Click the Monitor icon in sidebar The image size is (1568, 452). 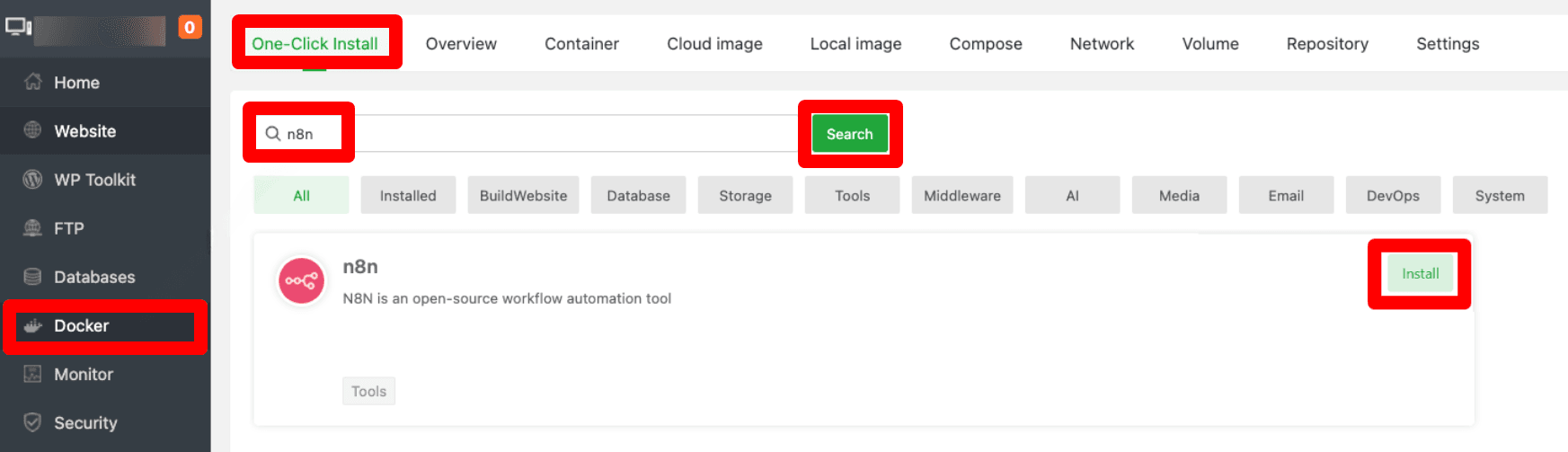pyautogui.click(x=33, y=374)
